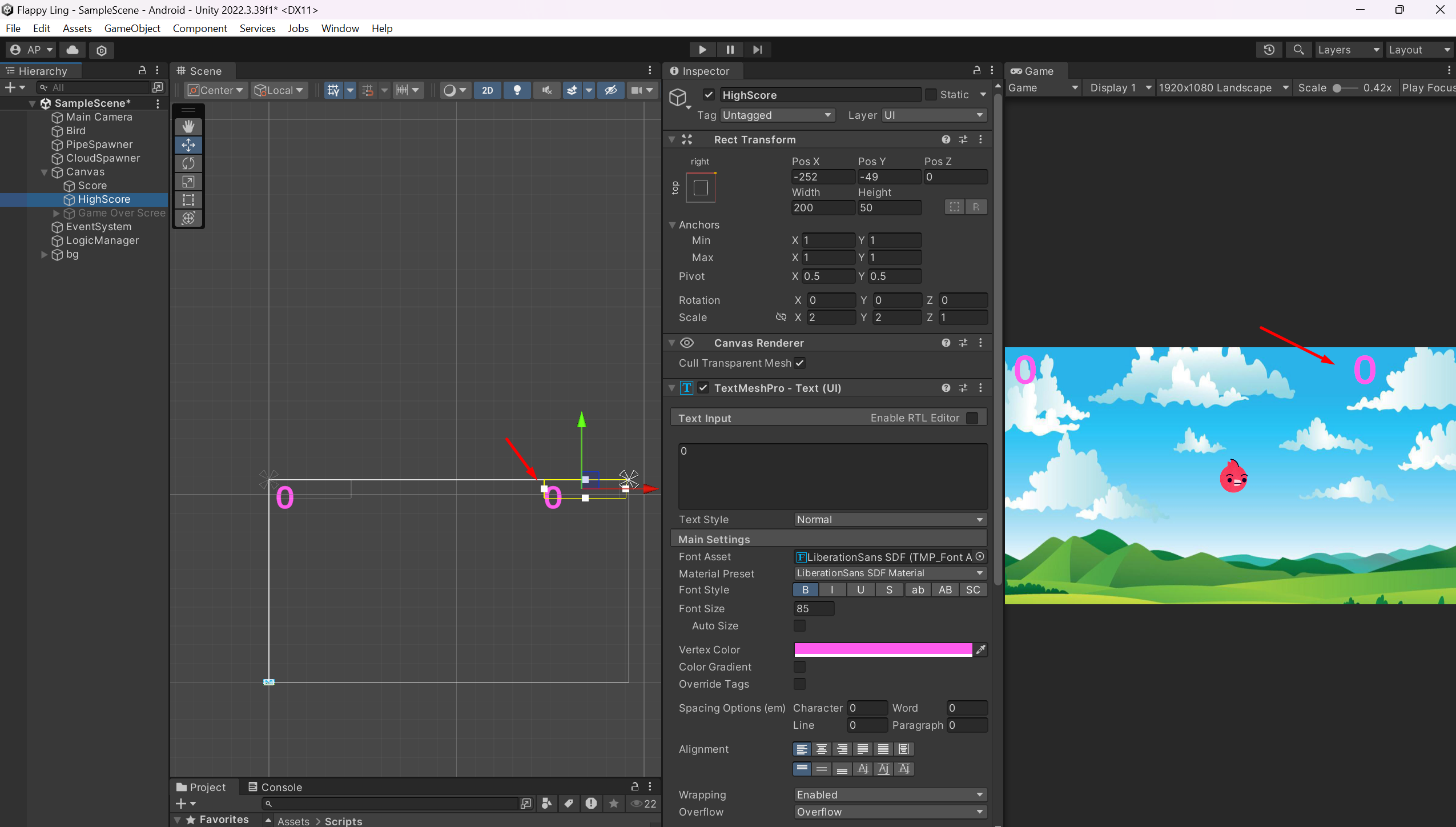The image size is (1456, 827).
Task: Click the Pause button
Action: tap(730, 50)
